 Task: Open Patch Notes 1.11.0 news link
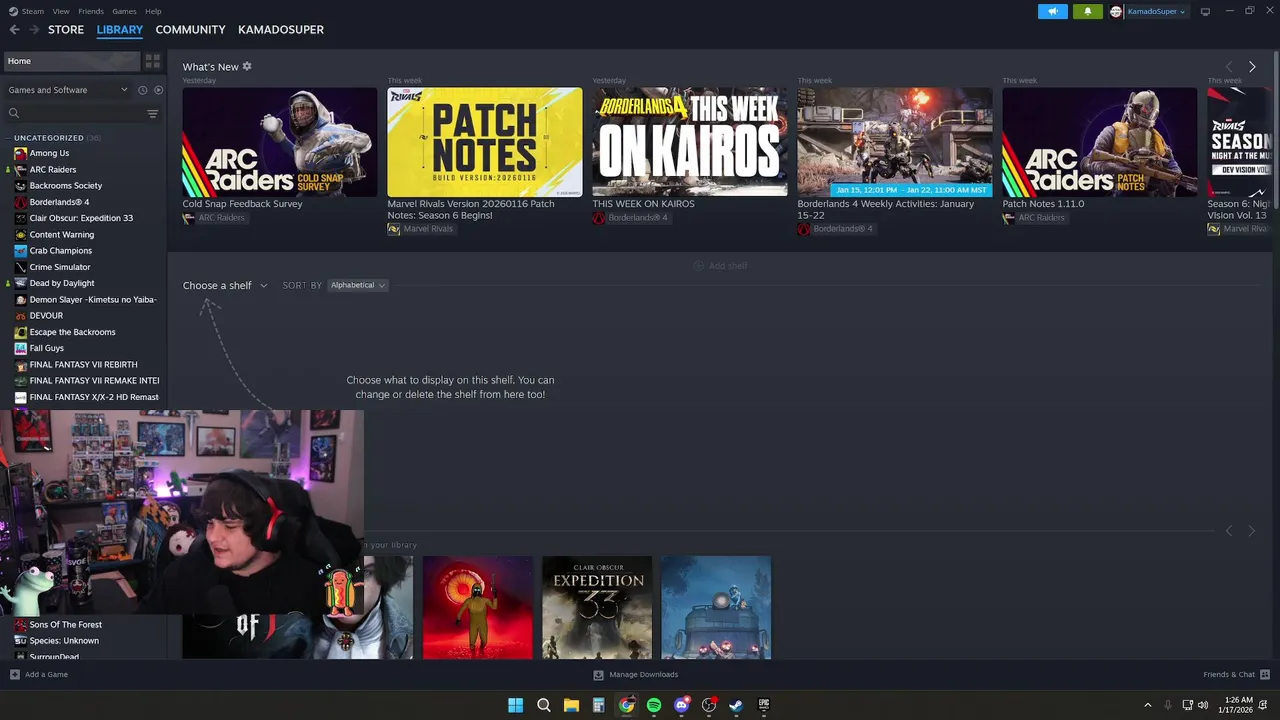(1043, 204)
